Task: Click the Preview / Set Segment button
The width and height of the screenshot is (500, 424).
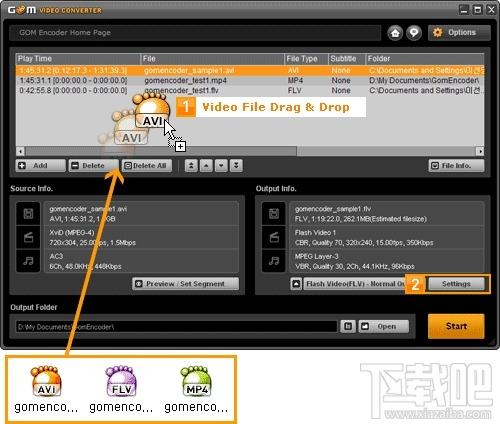Action: point(186,284)
